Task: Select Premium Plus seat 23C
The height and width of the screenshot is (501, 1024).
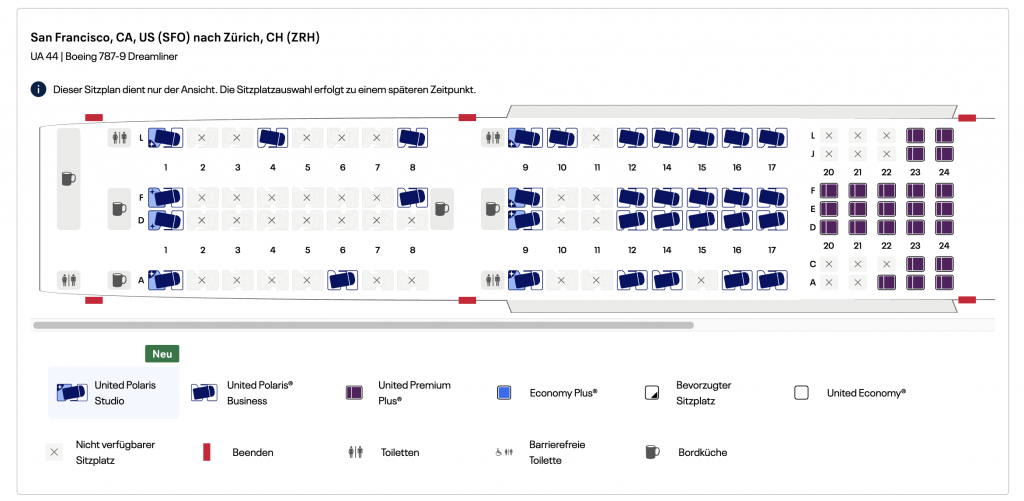Action: (915, 264)
